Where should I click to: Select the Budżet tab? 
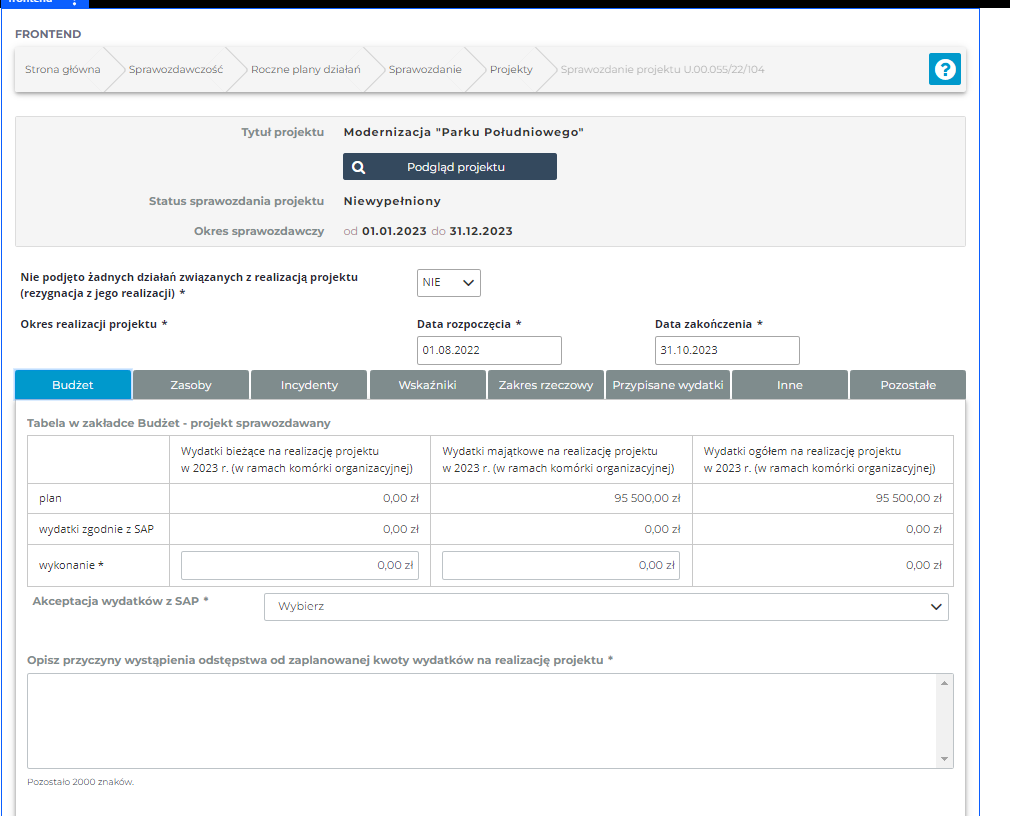(x=73, y=385)
